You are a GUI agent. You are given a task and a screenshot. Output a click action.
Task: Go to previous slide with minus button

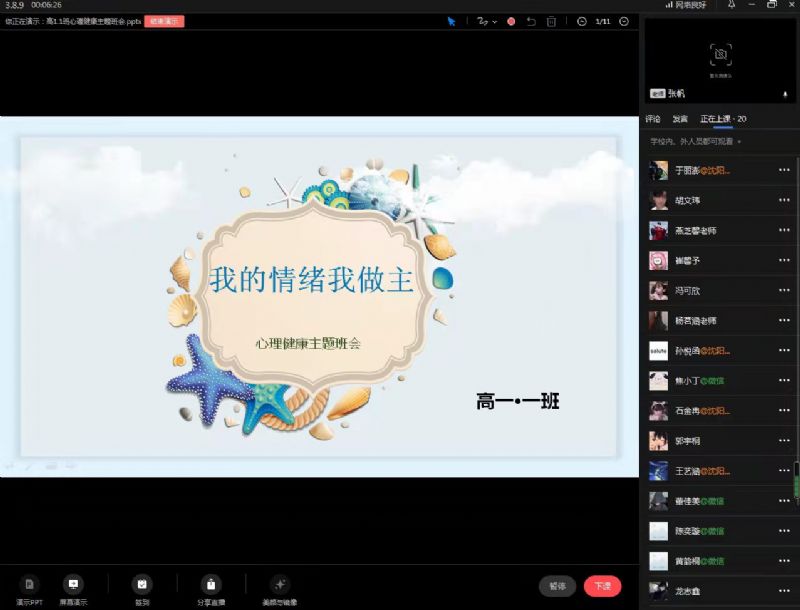[x=581, y=21]
